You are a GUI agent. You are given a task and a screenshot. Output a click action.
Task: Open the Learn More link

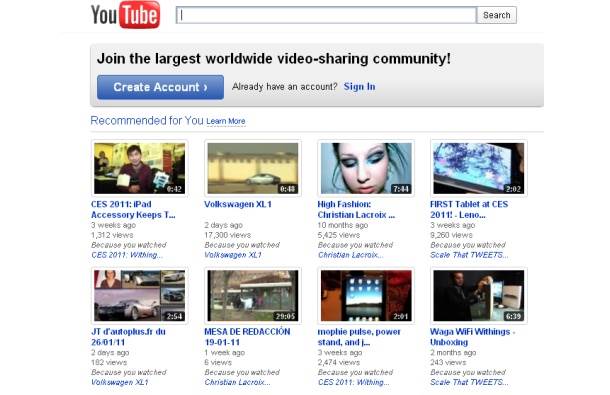click(226, 121)
